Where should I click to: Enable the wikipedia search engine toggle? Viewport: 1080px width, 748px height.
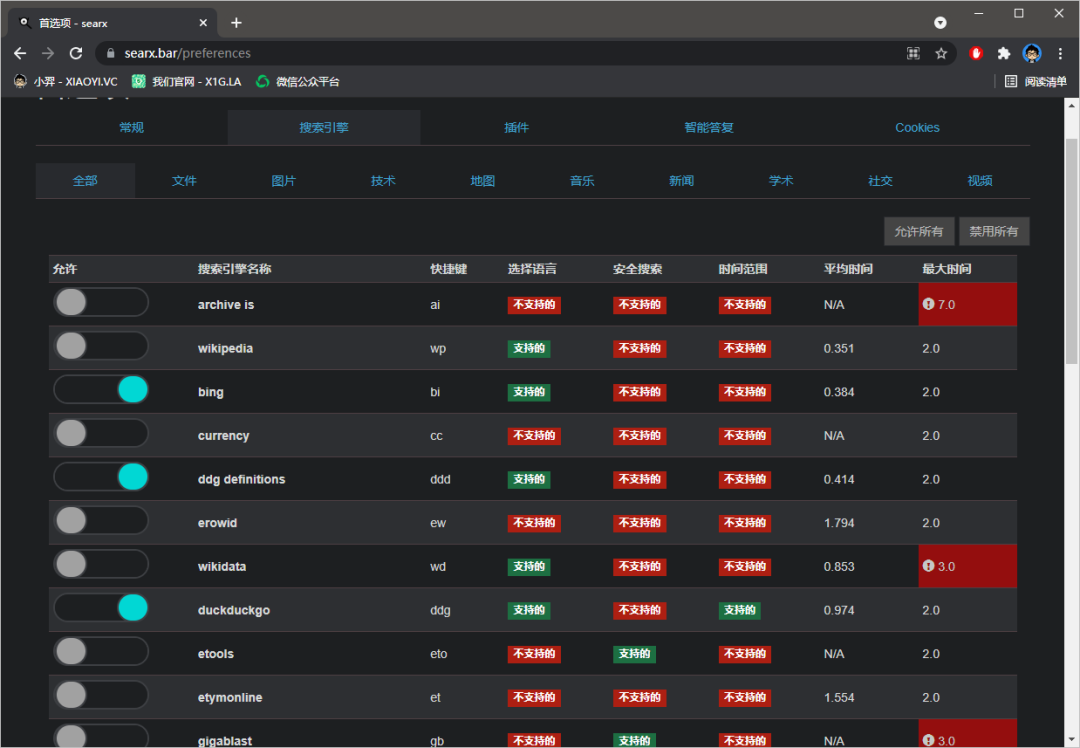[101, 346]
